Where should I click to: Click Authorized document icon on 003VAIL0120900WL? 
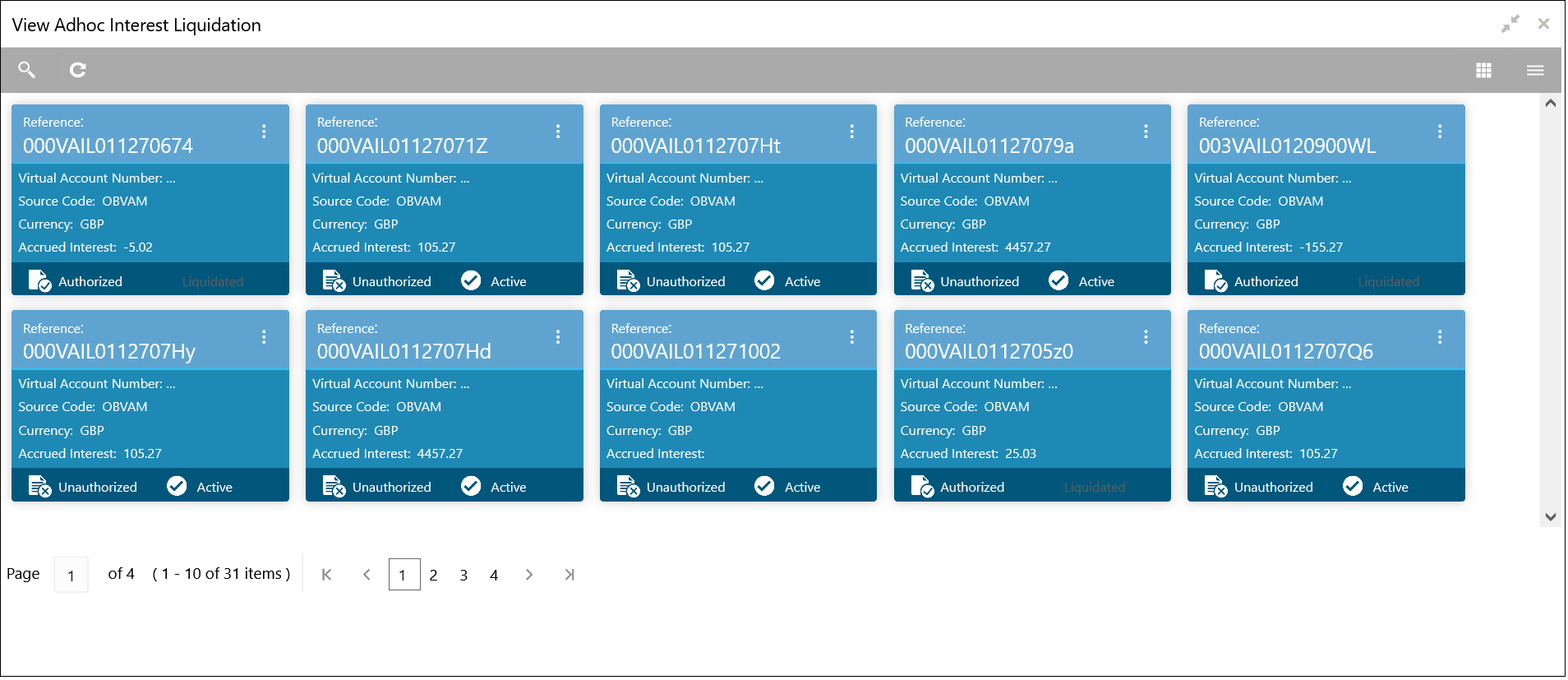[1216, 281]
